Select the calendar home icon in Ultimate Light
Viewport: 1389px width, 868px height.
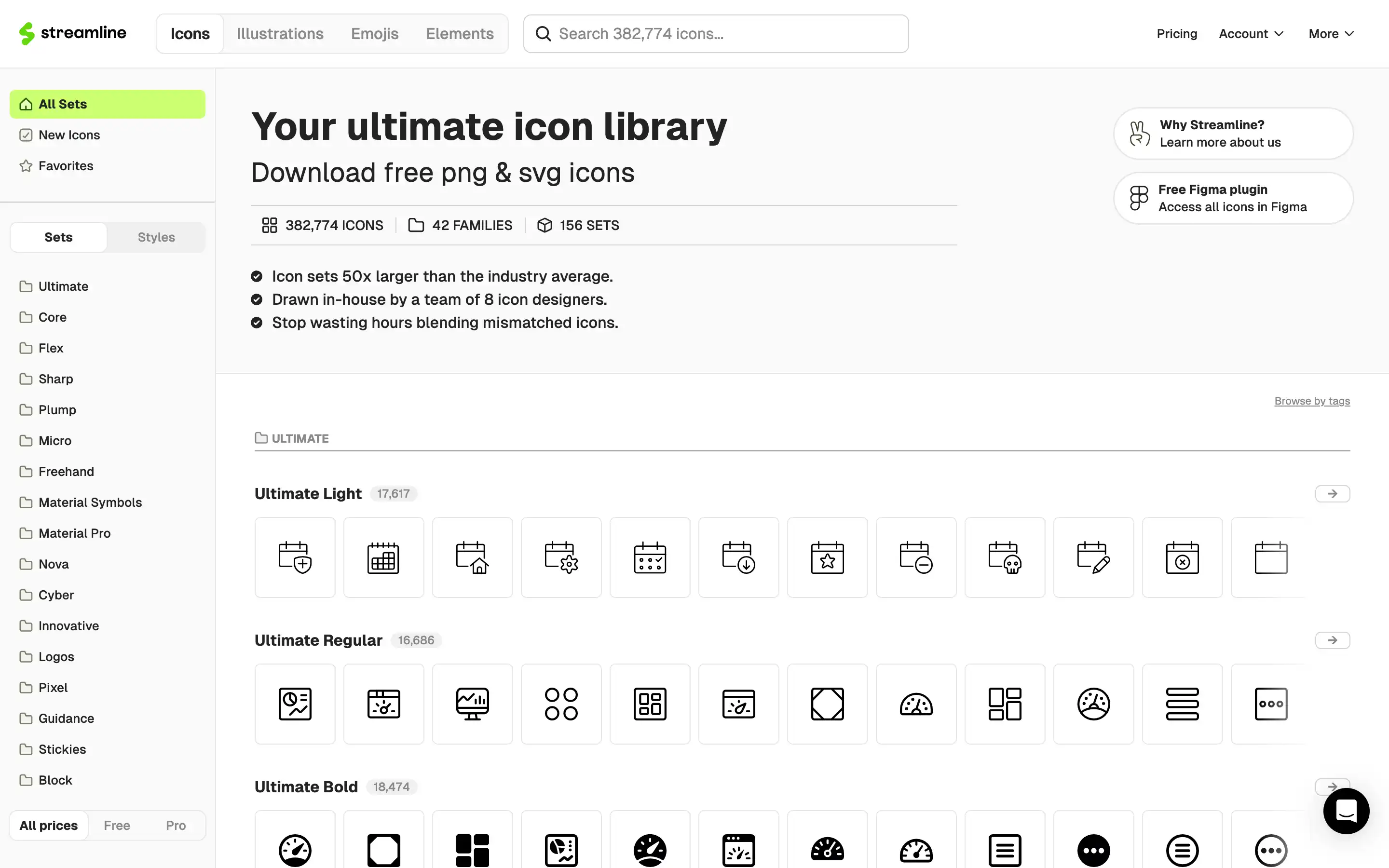472,557
